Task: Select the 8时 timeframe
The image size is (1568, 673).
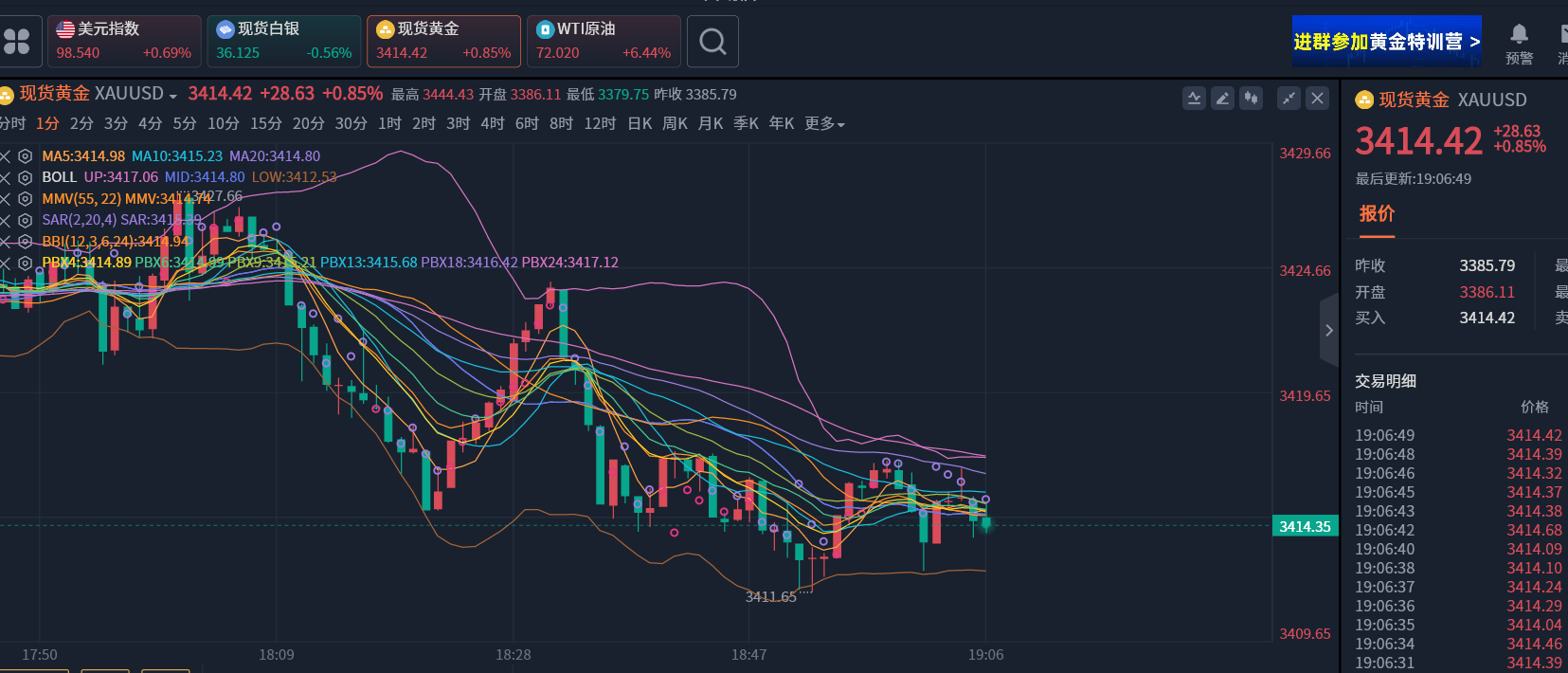Action: (x=561, y=124)
